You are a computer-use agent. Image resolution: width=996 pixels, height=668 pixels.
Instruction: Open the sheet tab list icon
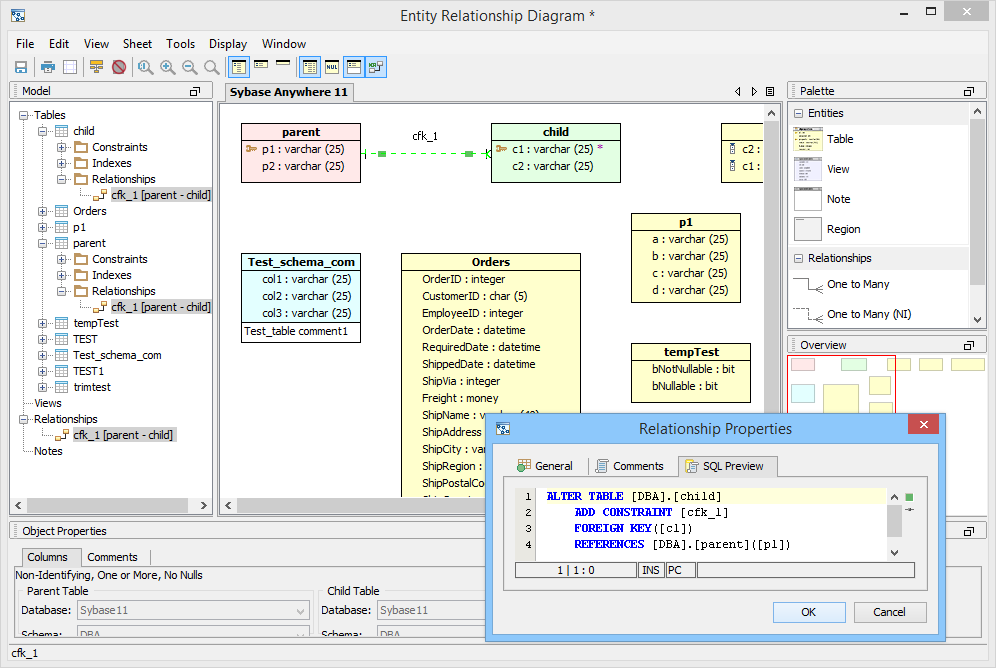(x=770, y=91)
